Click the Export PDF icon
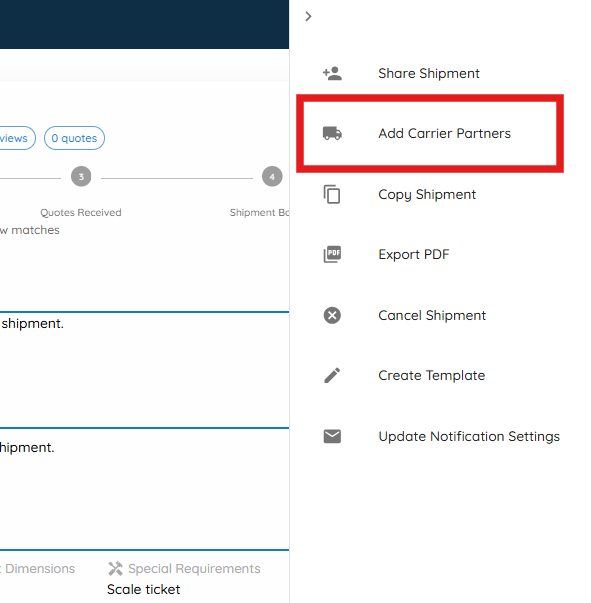This screenshot has width=591, height=603. tap(332, 254)
